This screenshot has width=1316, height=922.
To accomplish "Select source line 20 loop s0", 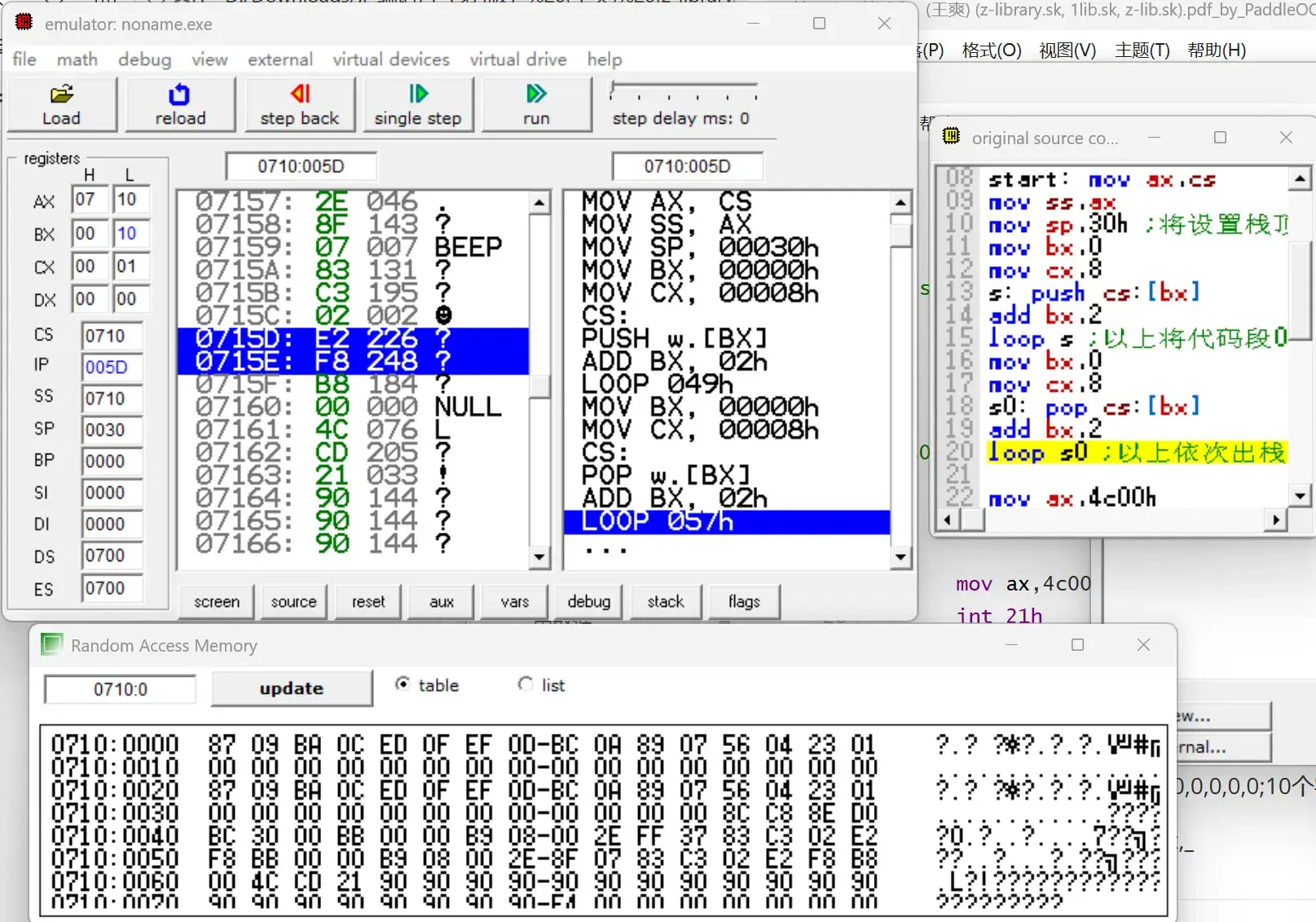I will pos(1137,452).
